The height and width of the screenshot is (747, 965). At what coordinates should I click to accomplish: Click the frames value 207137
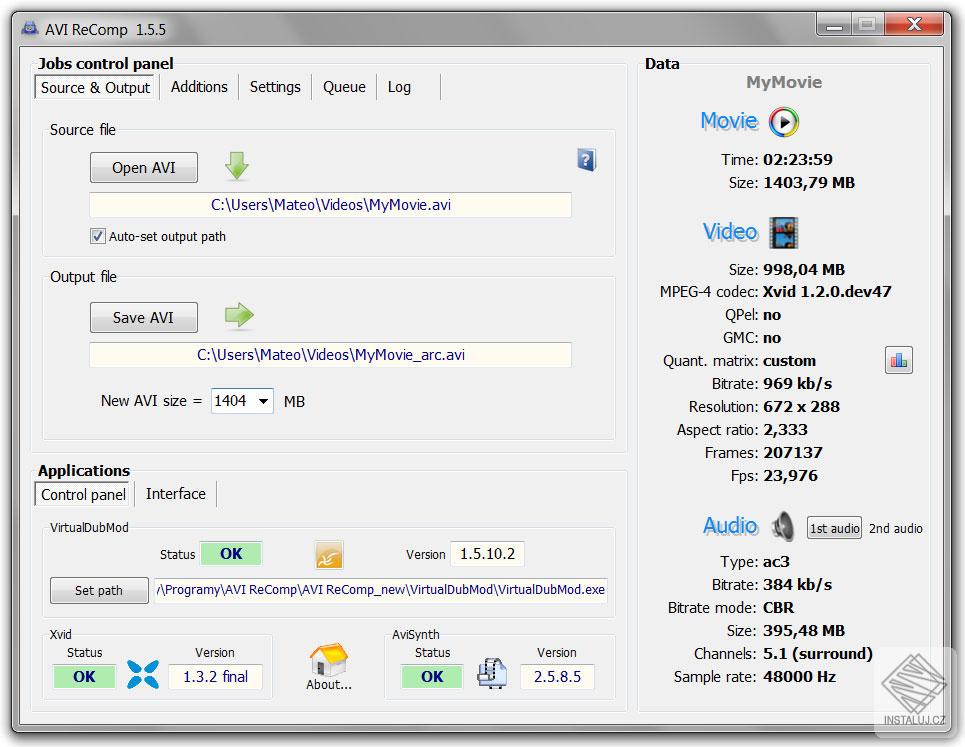tap(793, 453)
